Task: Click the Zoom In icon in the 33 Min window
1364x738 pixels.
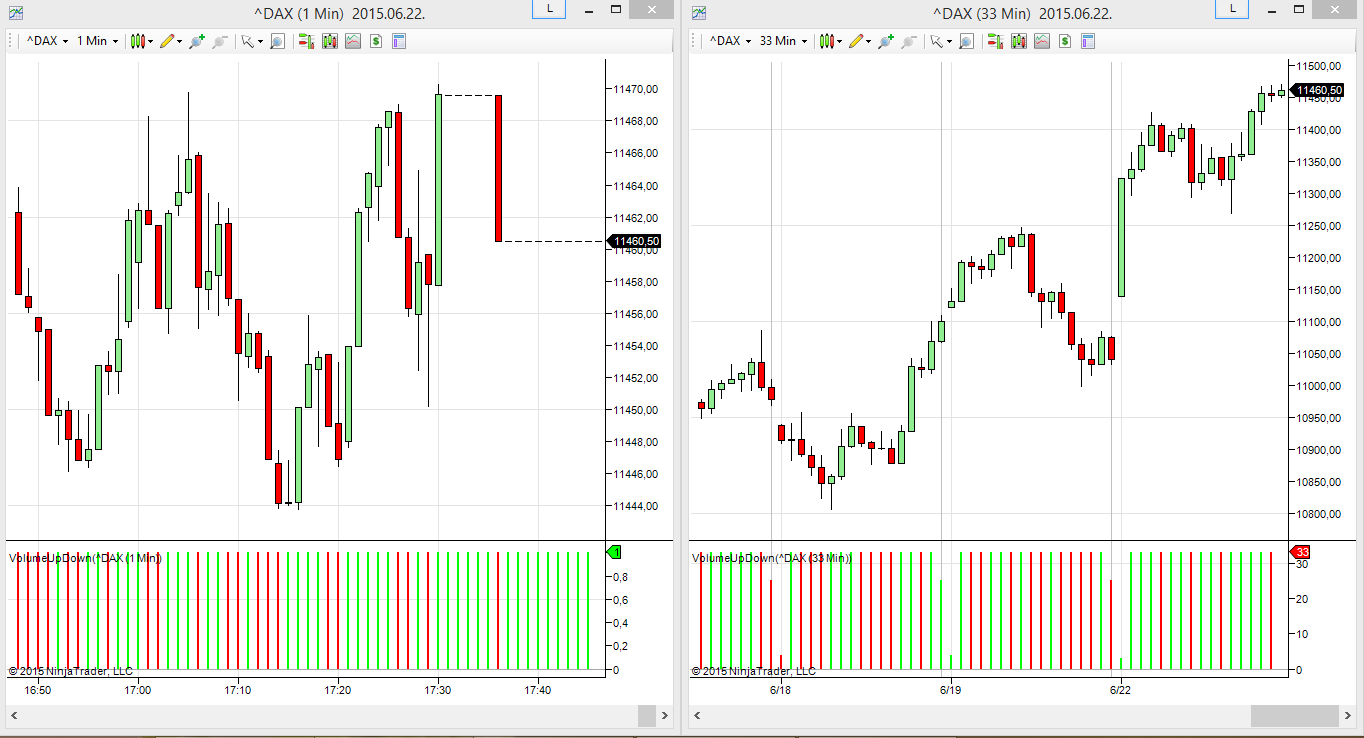Action: 885,41
